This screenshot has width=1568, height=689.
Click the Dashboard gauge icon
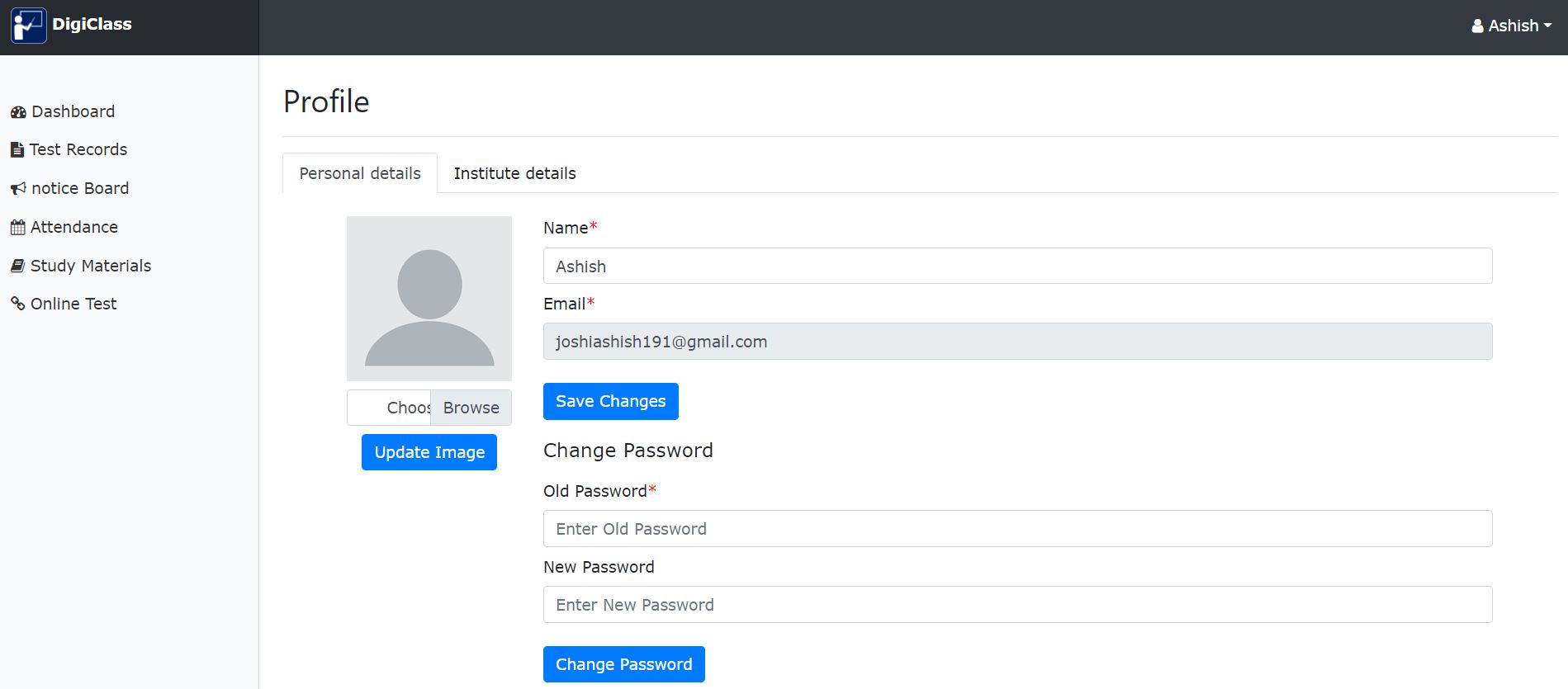18,112
